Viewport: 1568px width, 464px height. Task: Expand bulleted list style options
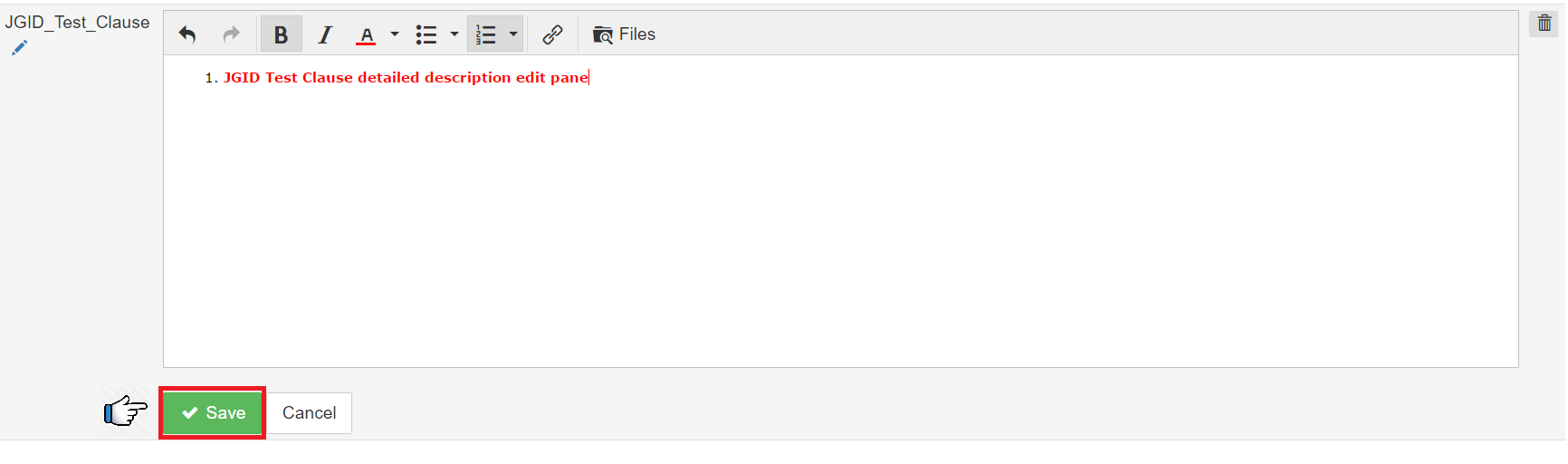[x=454, y=34]
